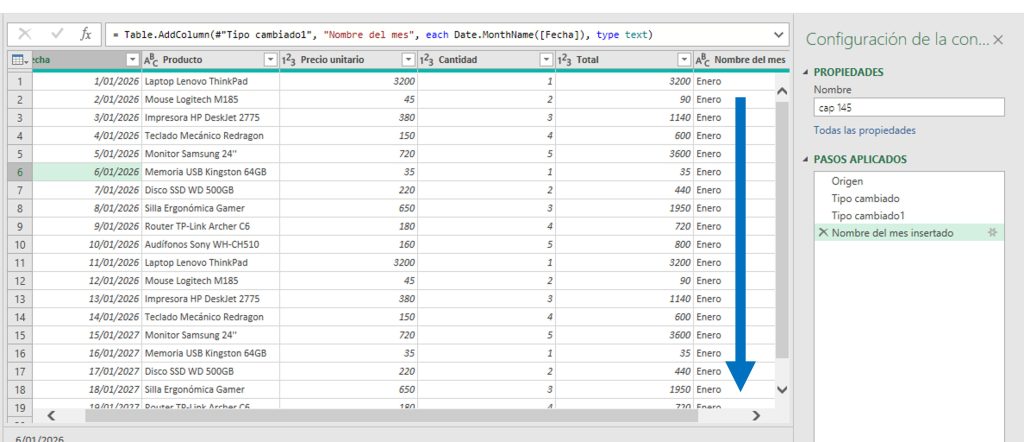Click inside the formula bar text
This screenshot has width=1024, height=442.
click(382, 35)
